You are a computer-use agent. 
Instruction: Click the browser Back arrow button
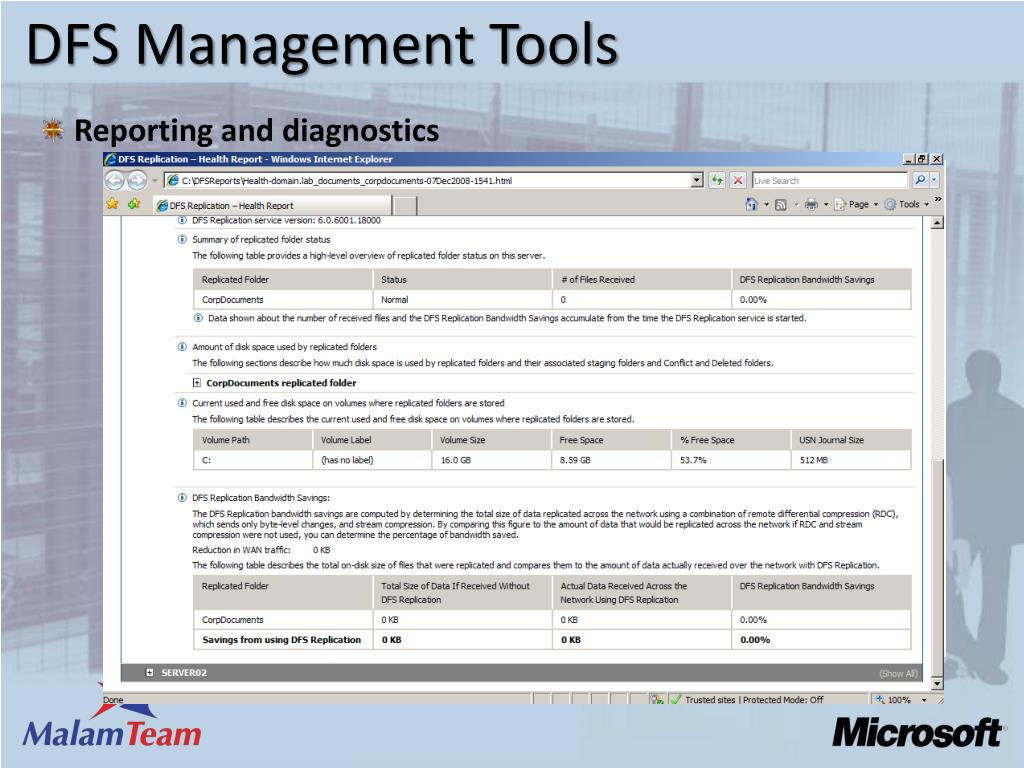point(115,180)
